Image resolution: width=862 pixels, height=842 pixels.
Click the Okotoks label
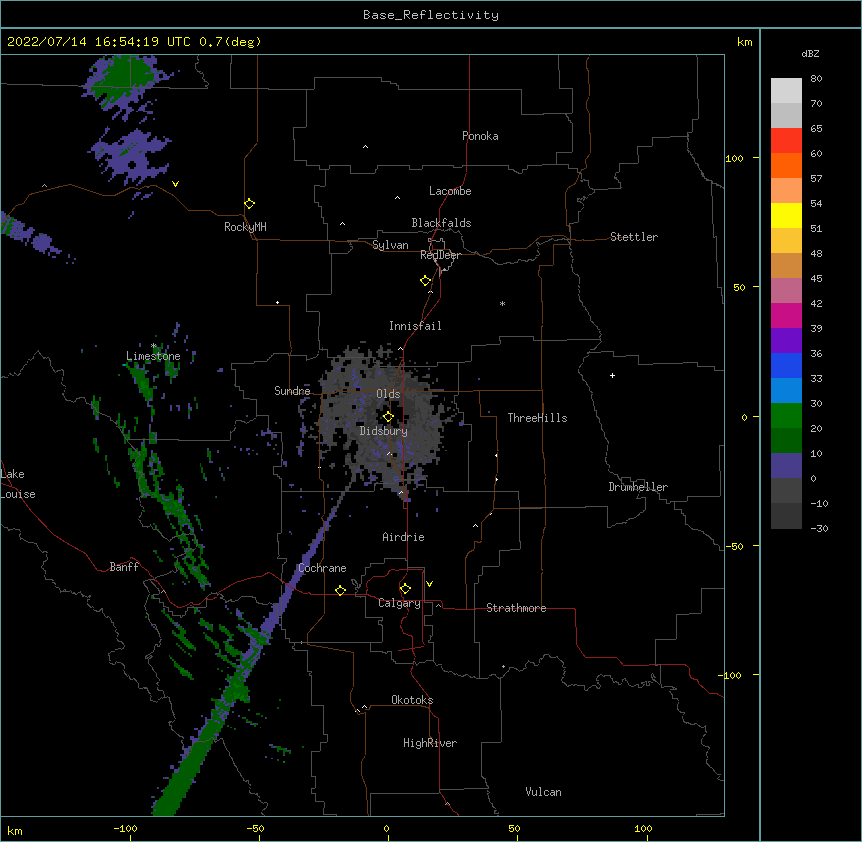tap(412, 700)
